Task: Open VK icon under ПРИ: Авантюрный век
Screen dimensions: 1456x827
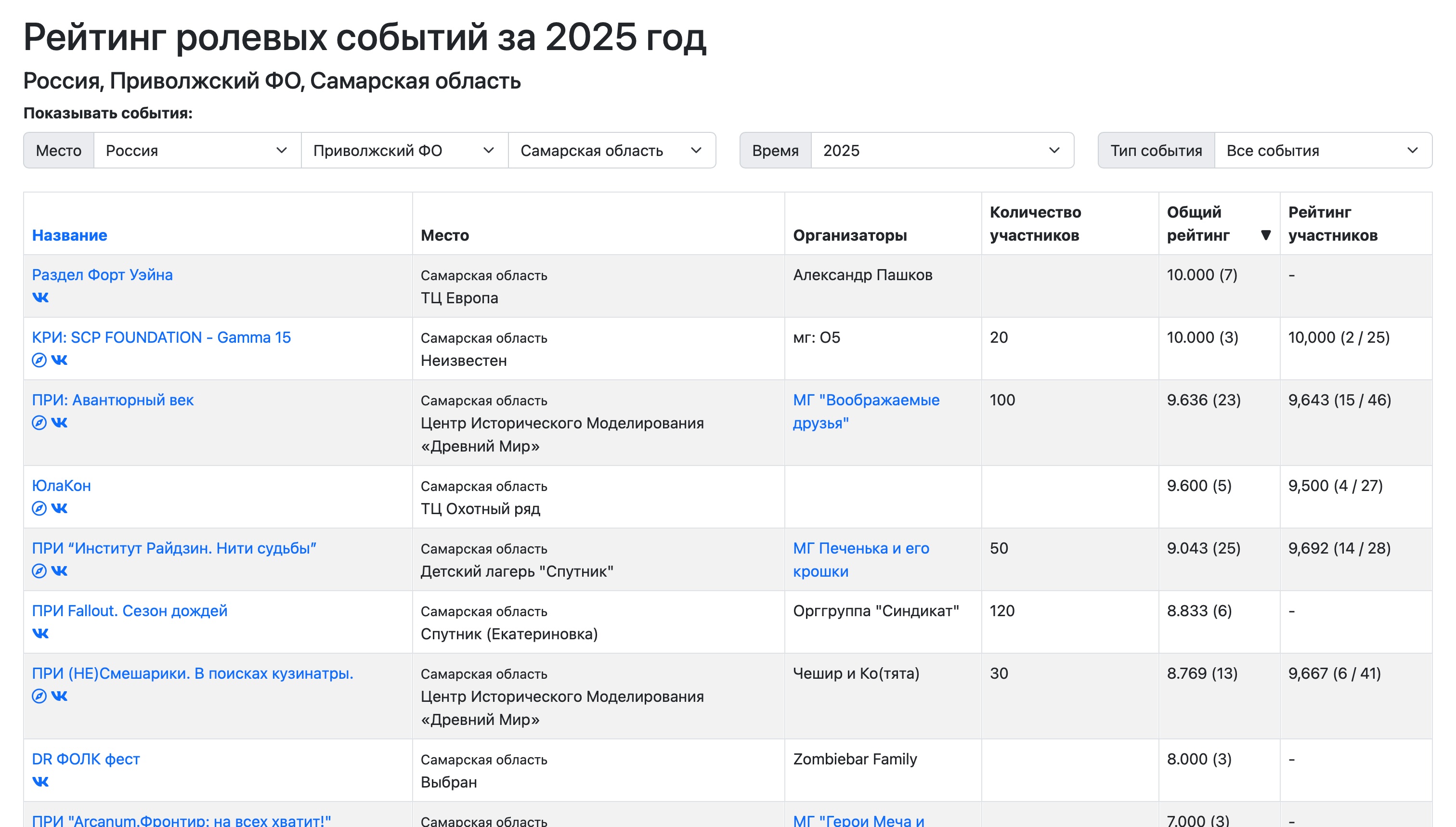Action: [x=59, y=423]
